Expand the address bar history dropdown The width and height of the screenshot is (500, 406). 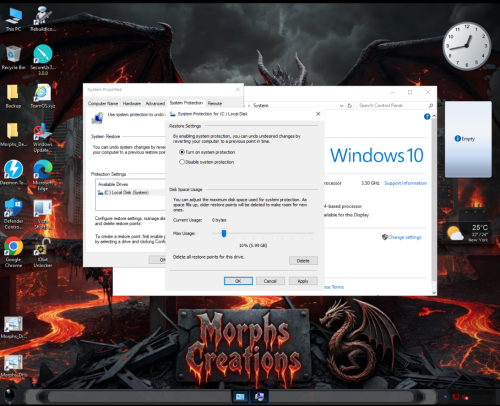pos(341,106)
